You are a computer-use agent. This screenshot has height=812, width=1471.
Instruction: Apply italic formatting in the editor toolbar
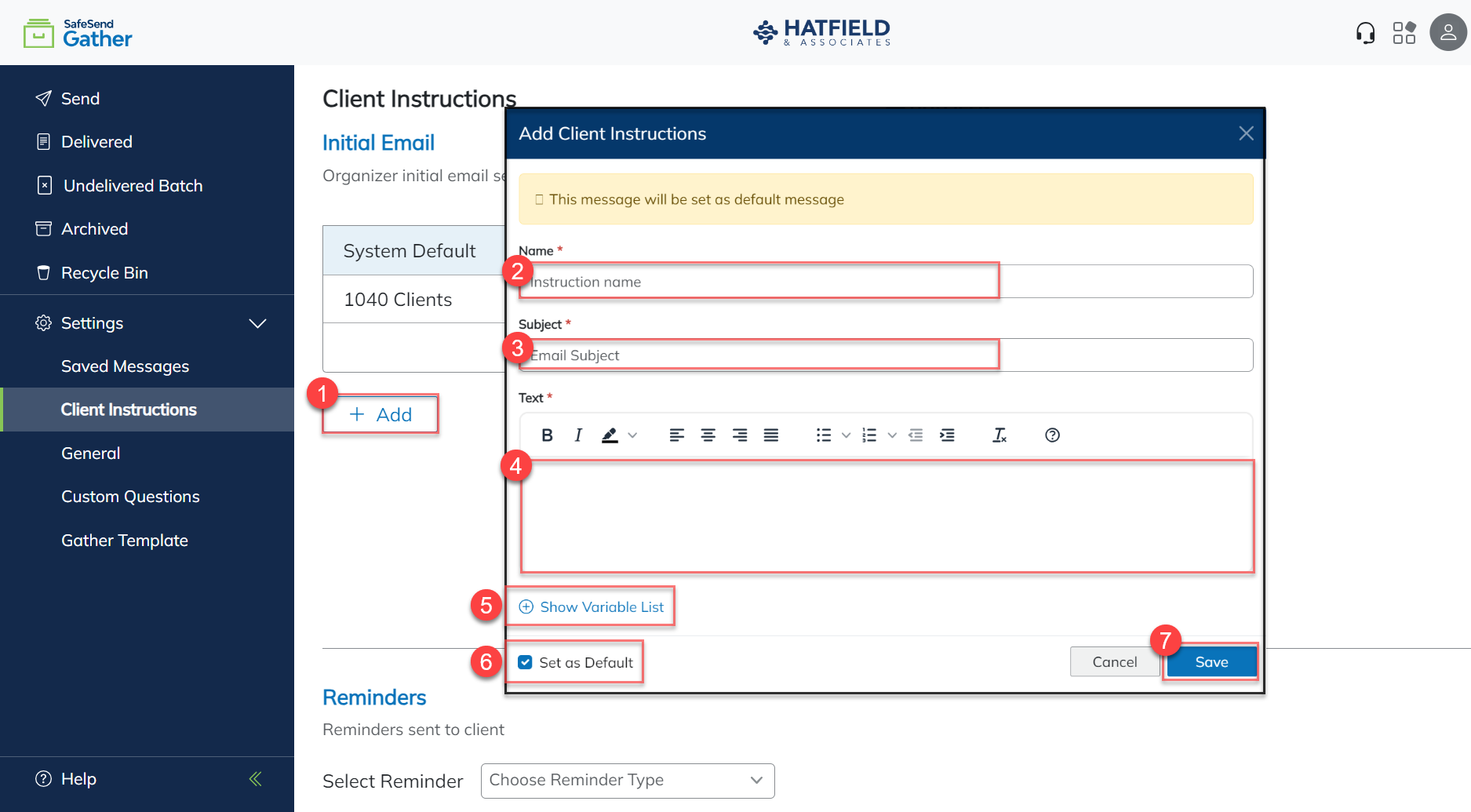click(x=577, y=435)
